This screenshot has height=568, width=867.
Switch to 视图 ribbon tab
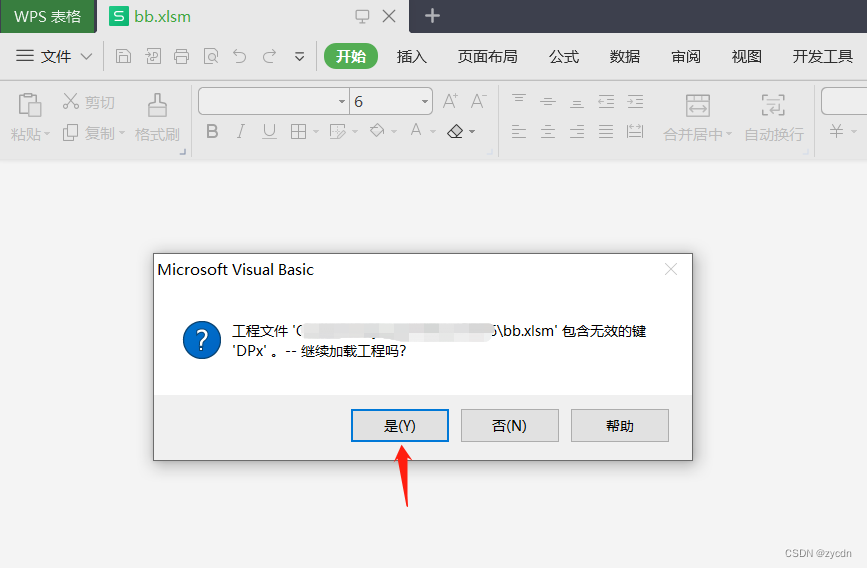[x=746, y=56]
